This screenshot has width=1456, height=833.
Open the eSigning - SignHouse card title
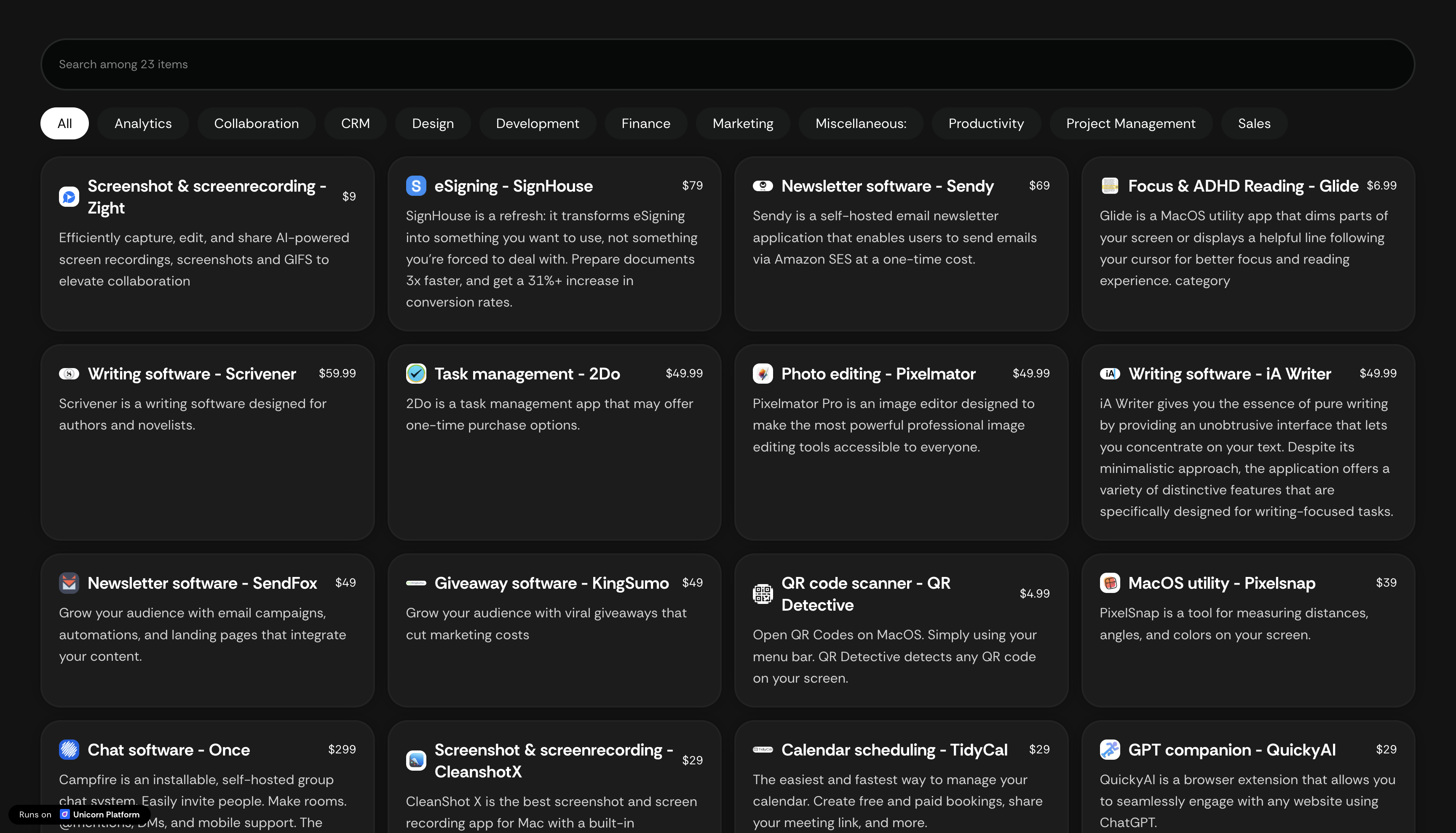pos(514,186)
